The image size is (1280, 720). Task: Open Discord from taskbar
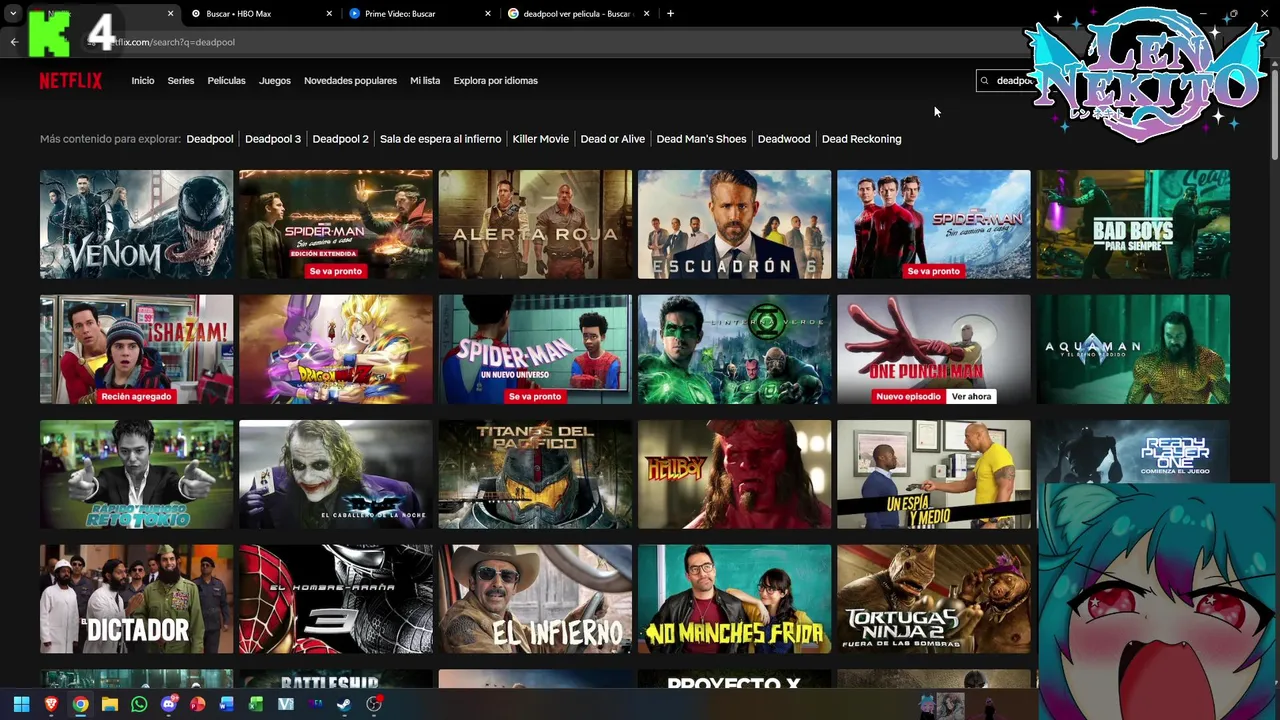[168, 704]
